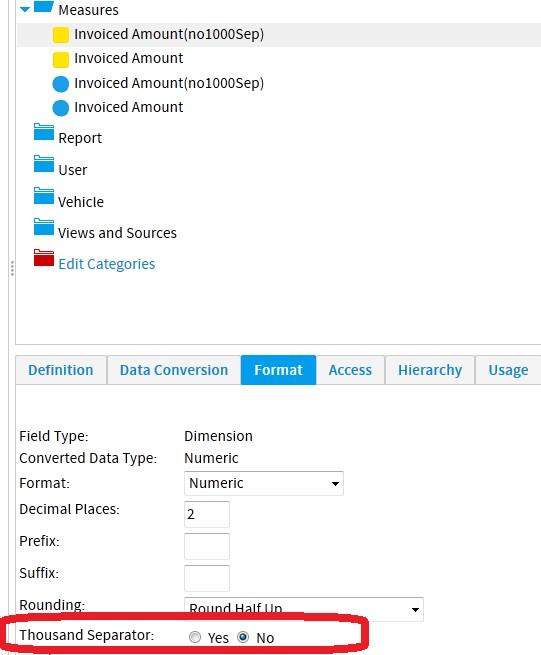Open the Report folder icon
541x655 pixels.
click(x=44, y=132)
